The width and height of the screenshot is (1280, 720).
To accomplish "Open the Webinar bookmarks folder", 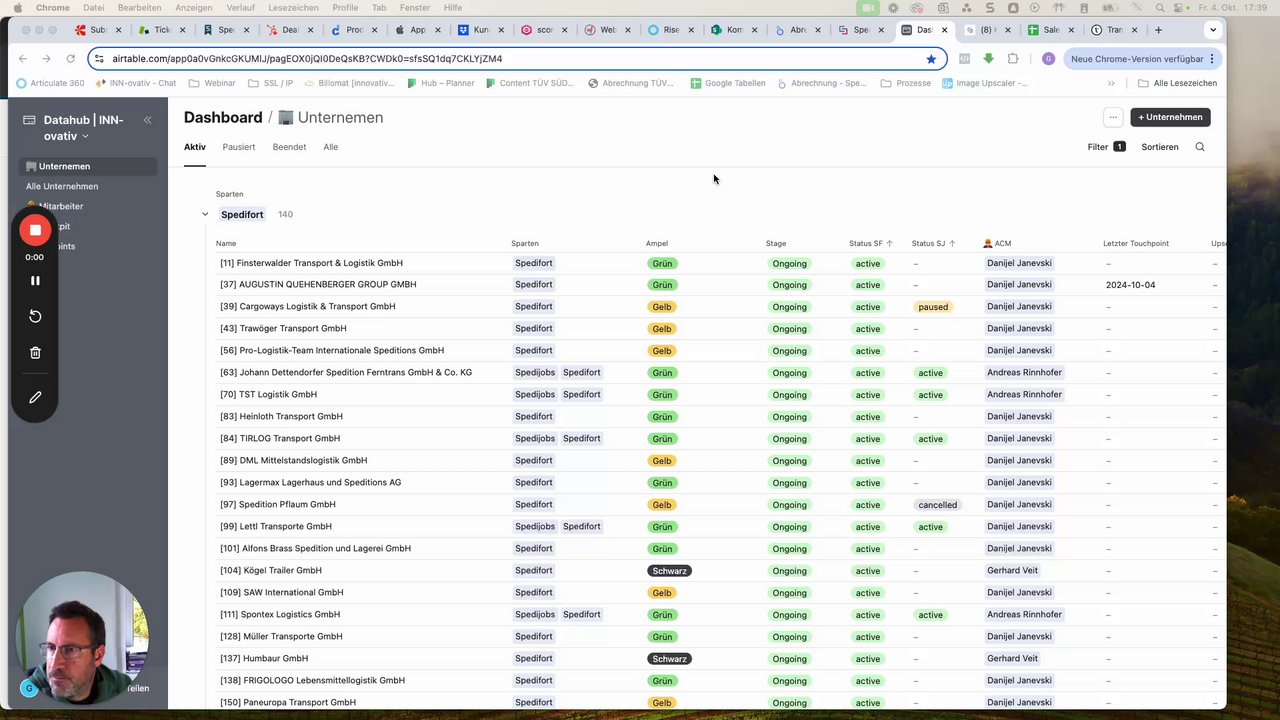I will (x=212, y=83).
